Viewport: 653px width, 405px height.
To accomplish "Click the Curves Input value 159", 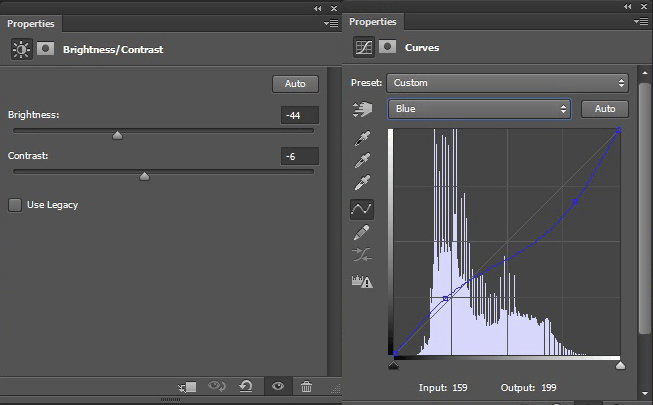I will [460, 388].
